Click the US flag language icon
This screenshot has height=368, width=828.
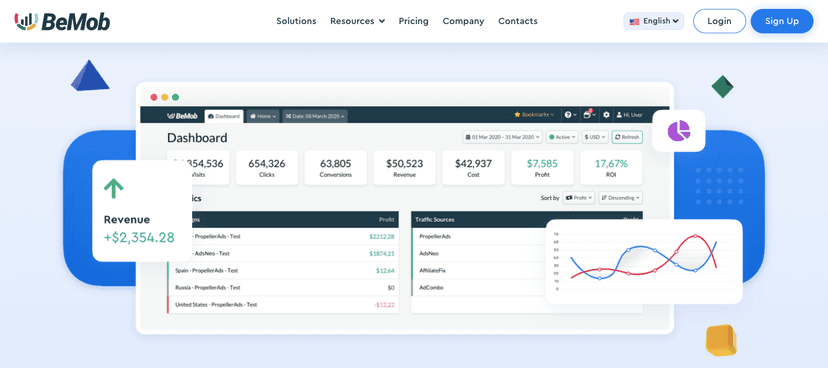pyautogui.click(x=634, y=22)
